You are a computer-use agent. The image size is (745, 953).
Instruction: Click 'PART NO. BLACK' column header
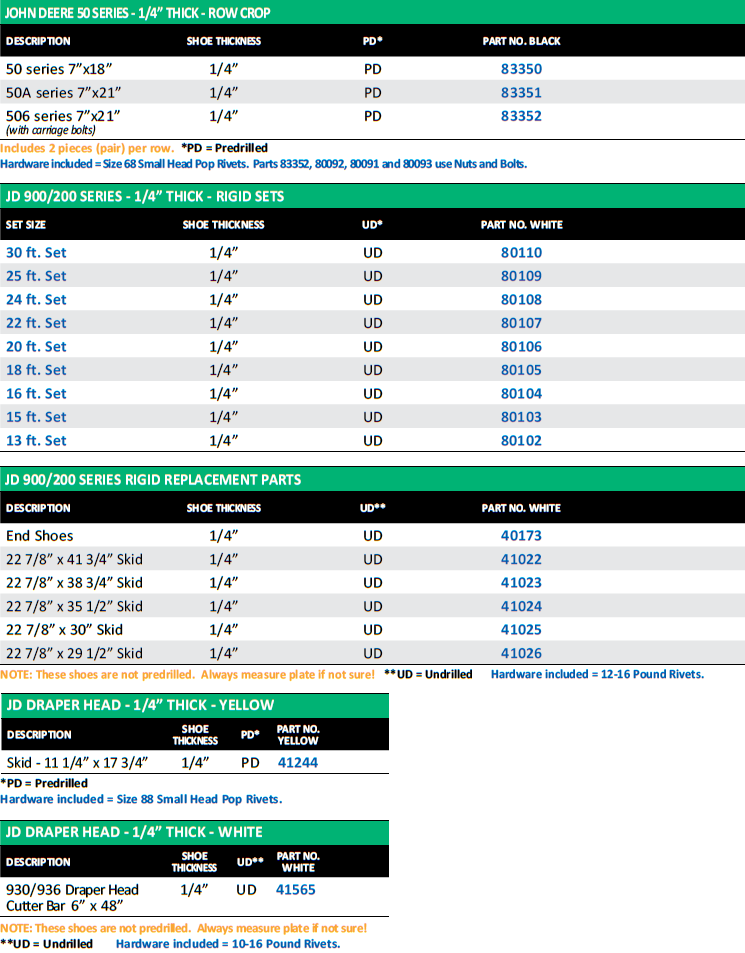pyautogui.click(x=521, y=41)
